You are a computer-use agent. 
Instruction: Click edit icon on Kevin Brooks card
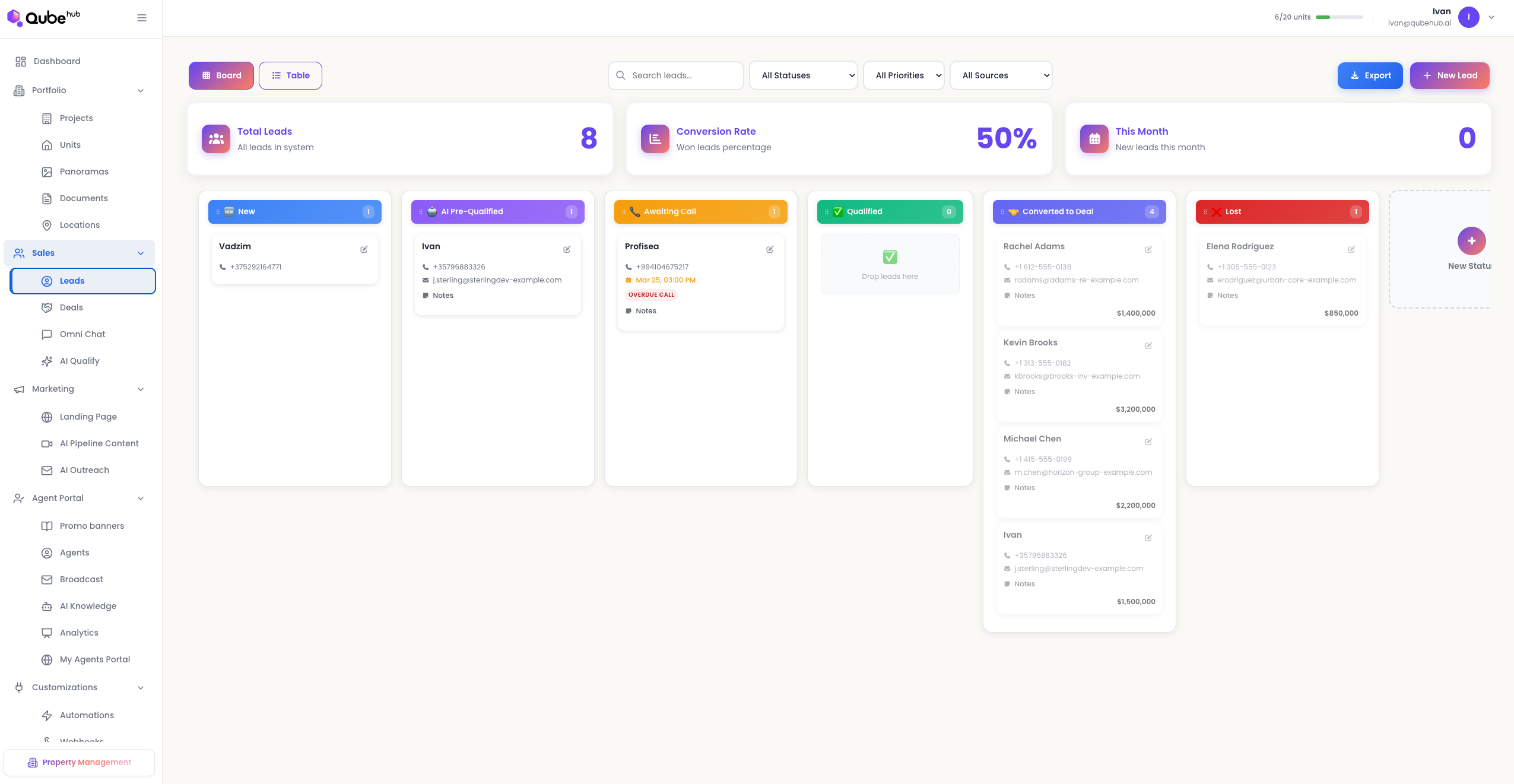(x=1148, y=345)
